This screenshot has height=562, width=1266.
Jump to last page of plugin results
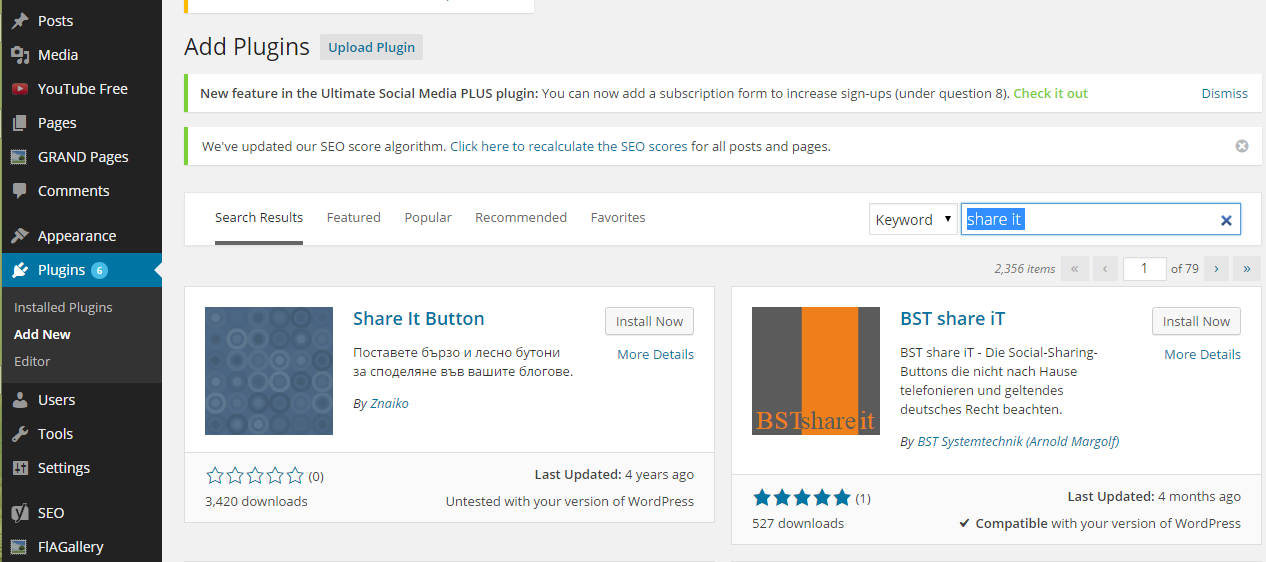pyautogui.click(x=1247, y=268)
